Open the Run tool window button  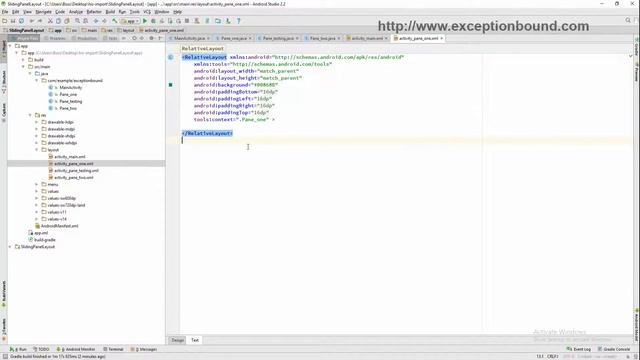tap(18, 349)
